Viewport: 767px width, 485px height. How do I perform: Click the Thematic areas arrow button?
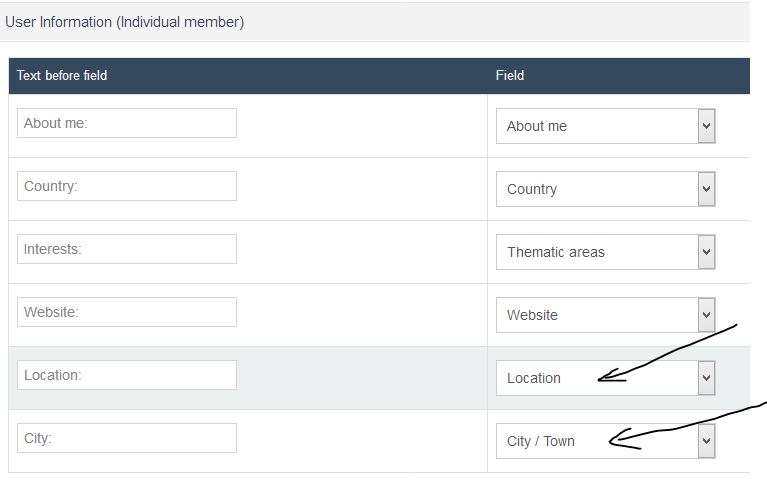(x=706, y=252)
